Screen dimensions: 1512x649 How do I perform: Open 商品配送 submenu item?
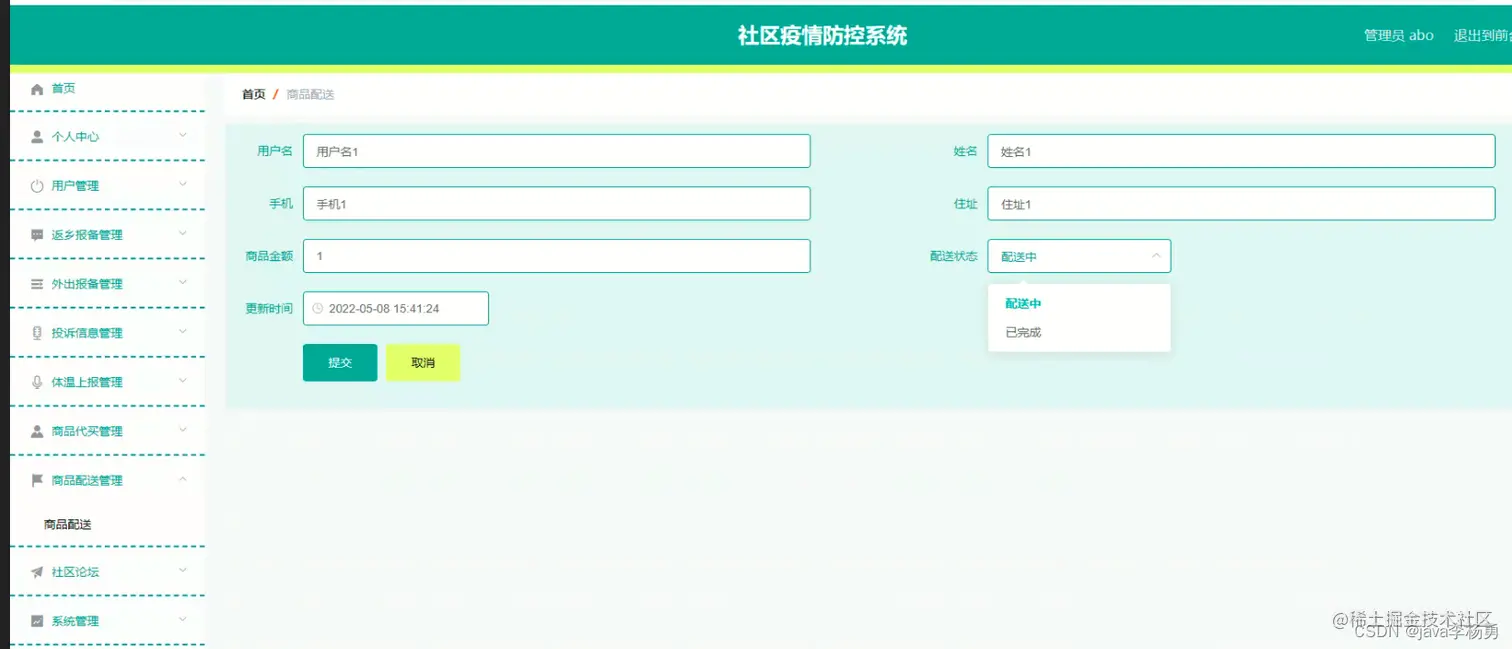point(68,524)
